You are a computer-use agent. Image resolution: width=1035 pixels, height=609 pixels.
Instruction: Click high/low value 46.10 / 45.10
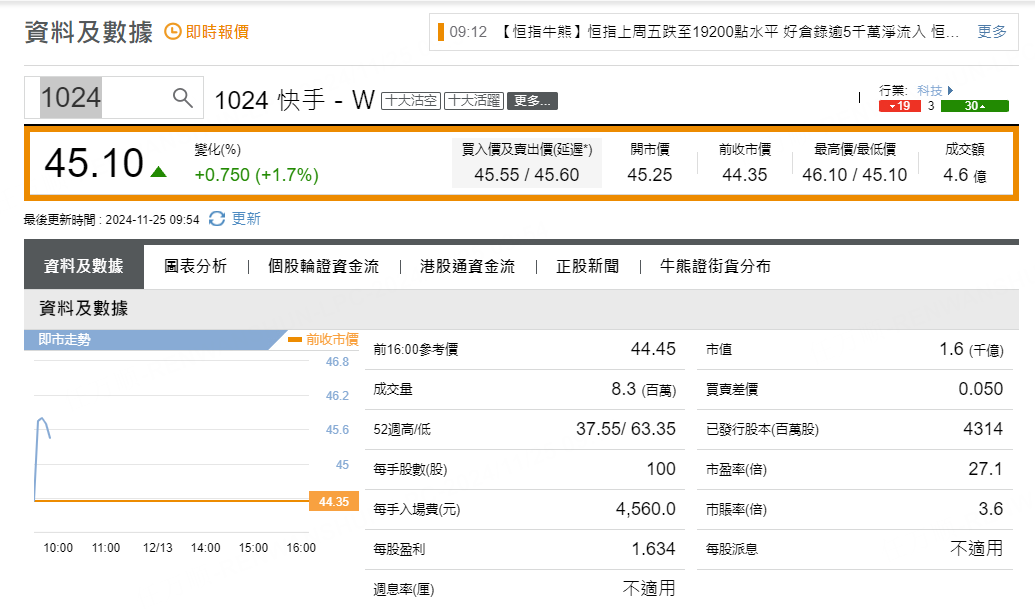(855, 175)
